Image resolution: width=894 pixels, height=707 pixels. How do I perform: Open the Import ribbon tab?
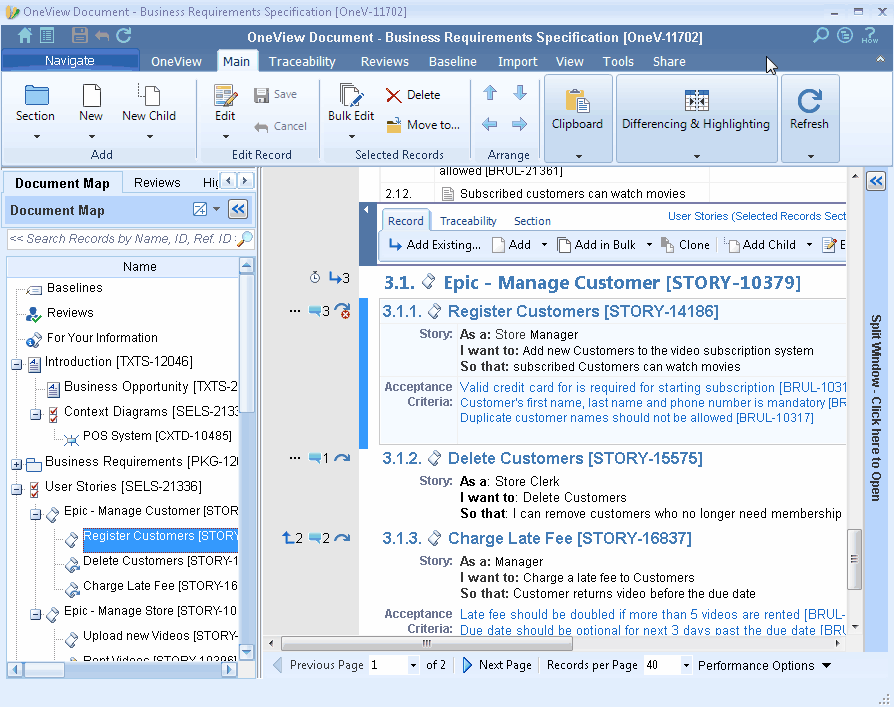(518, 62)
